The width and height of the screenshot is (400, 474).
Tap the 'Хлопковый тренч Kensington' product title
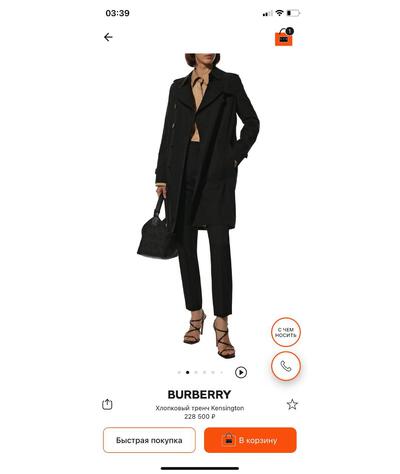point(199,408)
